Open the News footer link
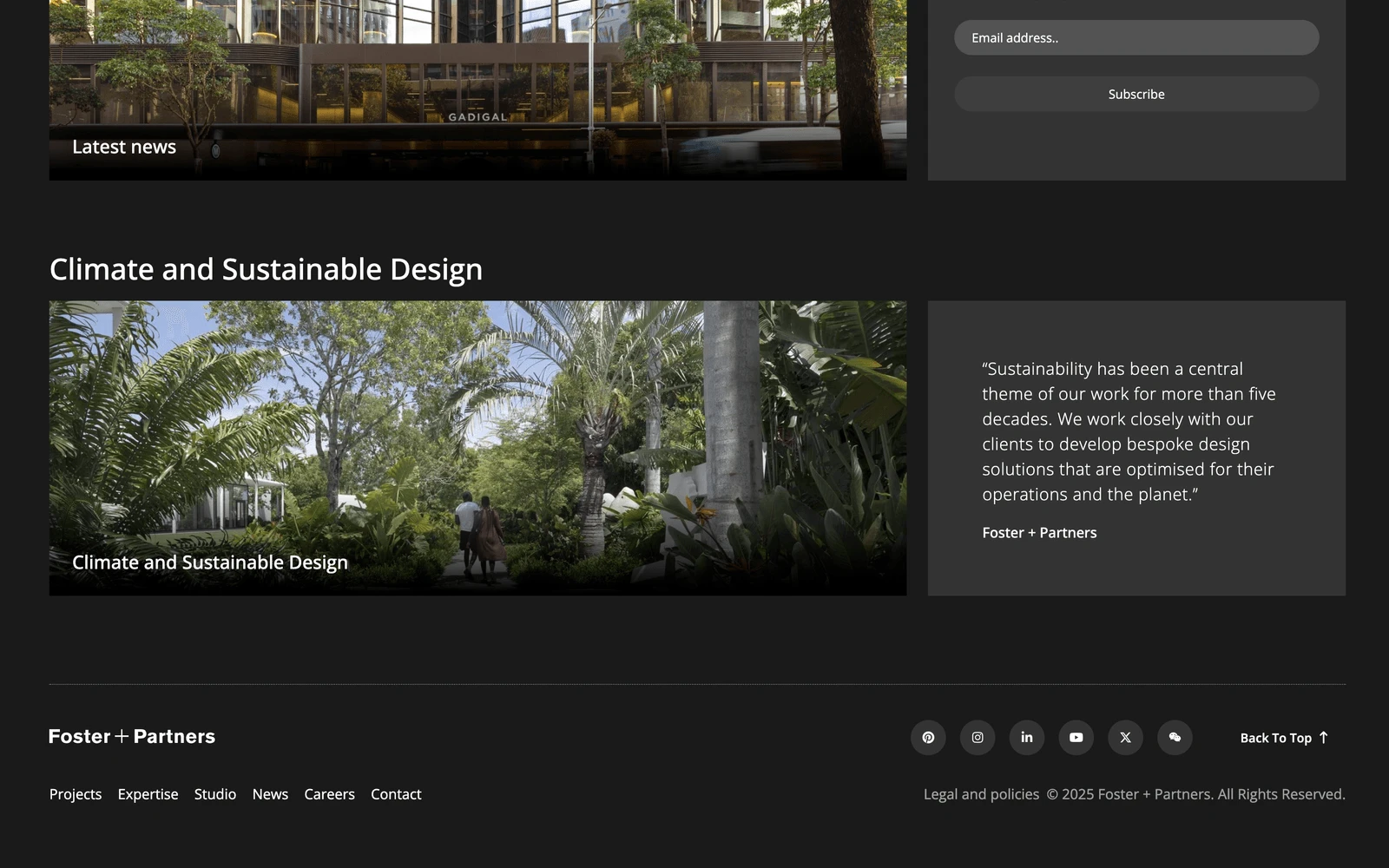Image resolution: width=1389 pixels, height=868 pixels. pos(270,794)
